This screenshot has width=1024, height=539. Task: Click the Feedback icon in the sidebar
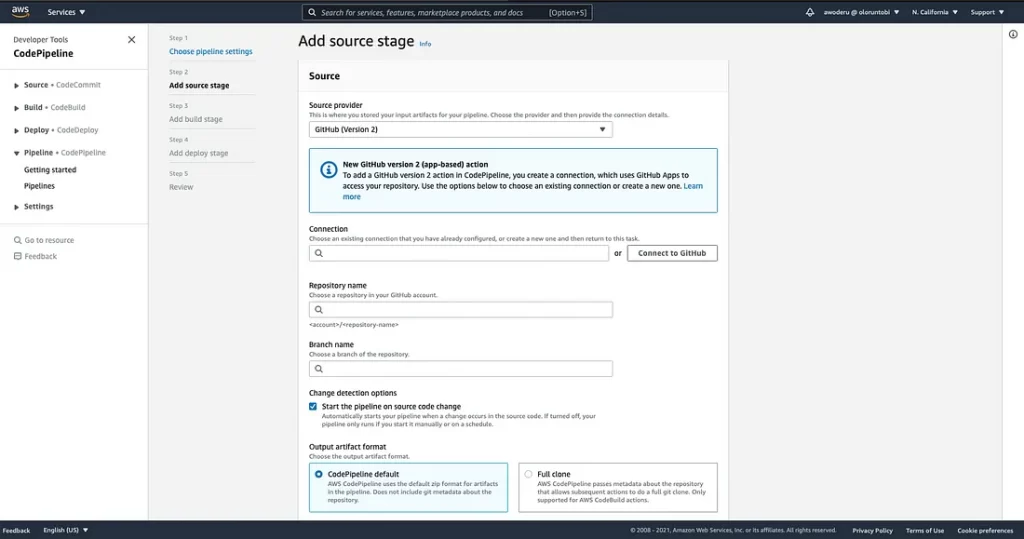(17, 257)
